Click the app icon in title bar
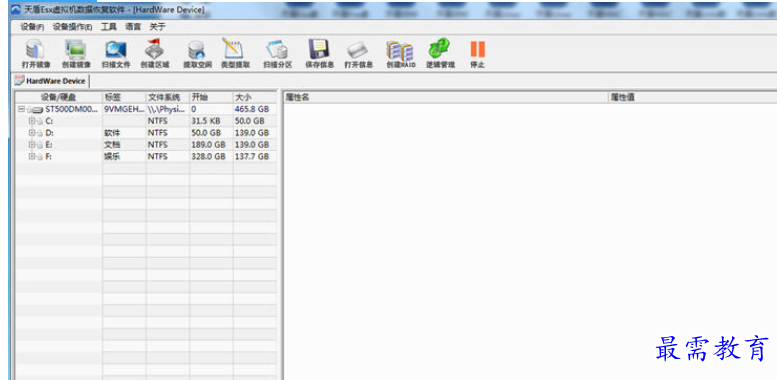Screen dimensions: 777x380 tap(16, 9)
